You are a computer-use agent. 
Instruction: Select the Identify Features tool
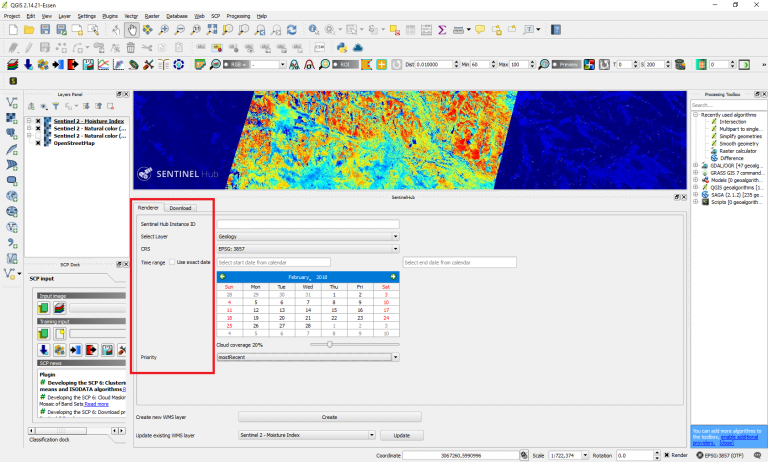[x=313, y=30]
